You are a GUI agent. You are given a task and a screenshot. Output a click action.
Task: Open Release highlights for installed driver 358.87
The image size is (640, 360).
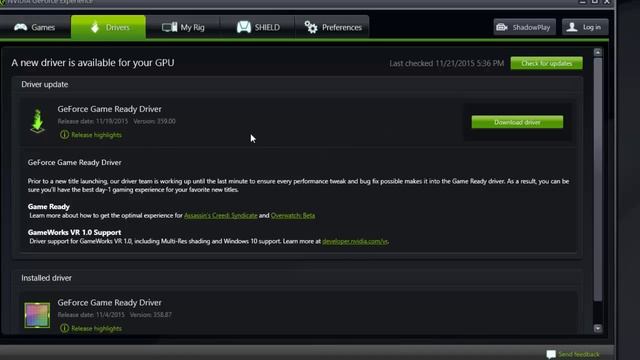(x=96, y=329)
